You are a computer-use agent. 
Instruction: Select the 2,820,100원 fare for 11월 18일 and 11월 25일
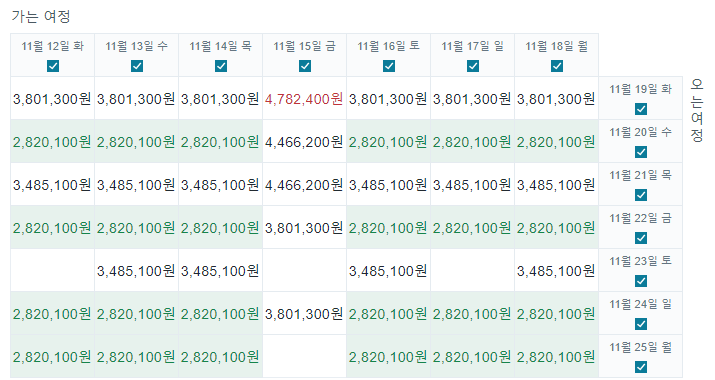[x=556, y=357]
